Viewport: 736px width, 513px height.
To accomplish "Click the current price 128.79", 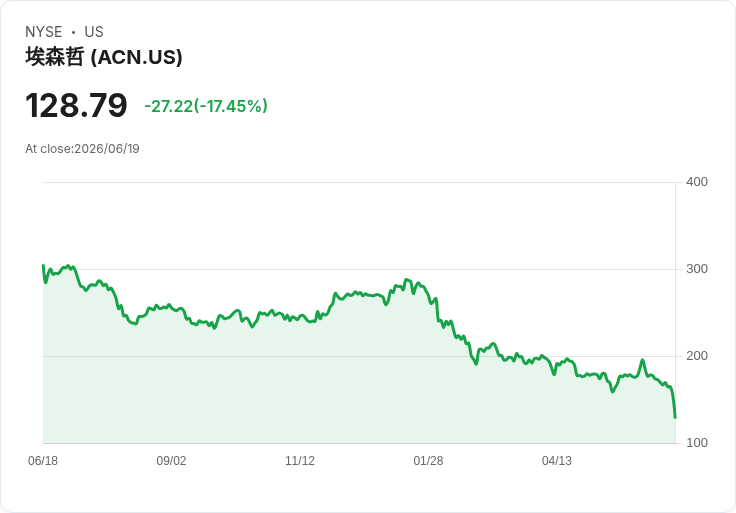I will pos(76,105).
